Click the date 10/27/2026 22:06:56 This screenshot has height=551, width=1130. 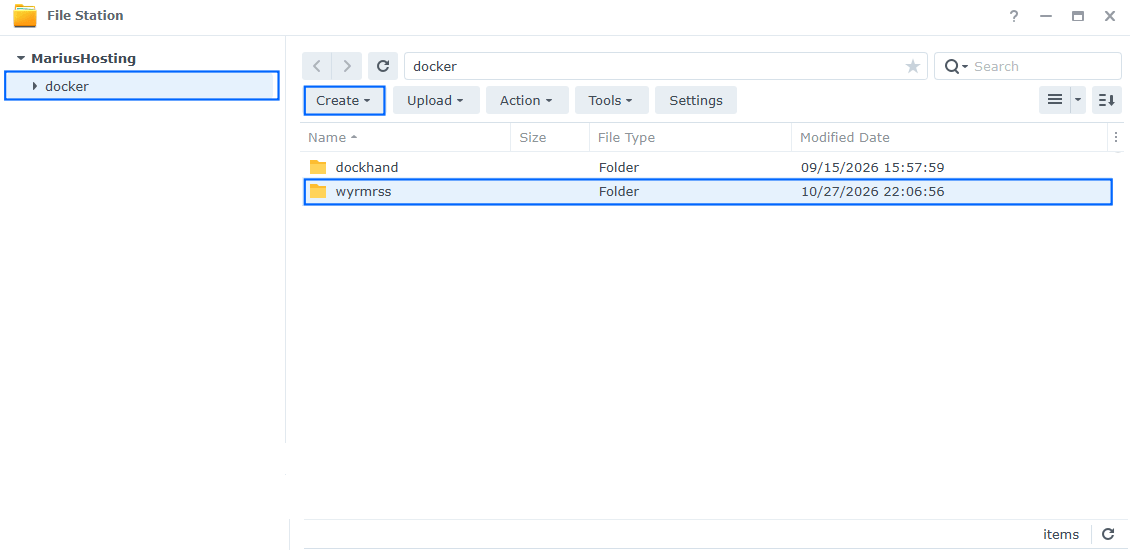pos(873,192)
